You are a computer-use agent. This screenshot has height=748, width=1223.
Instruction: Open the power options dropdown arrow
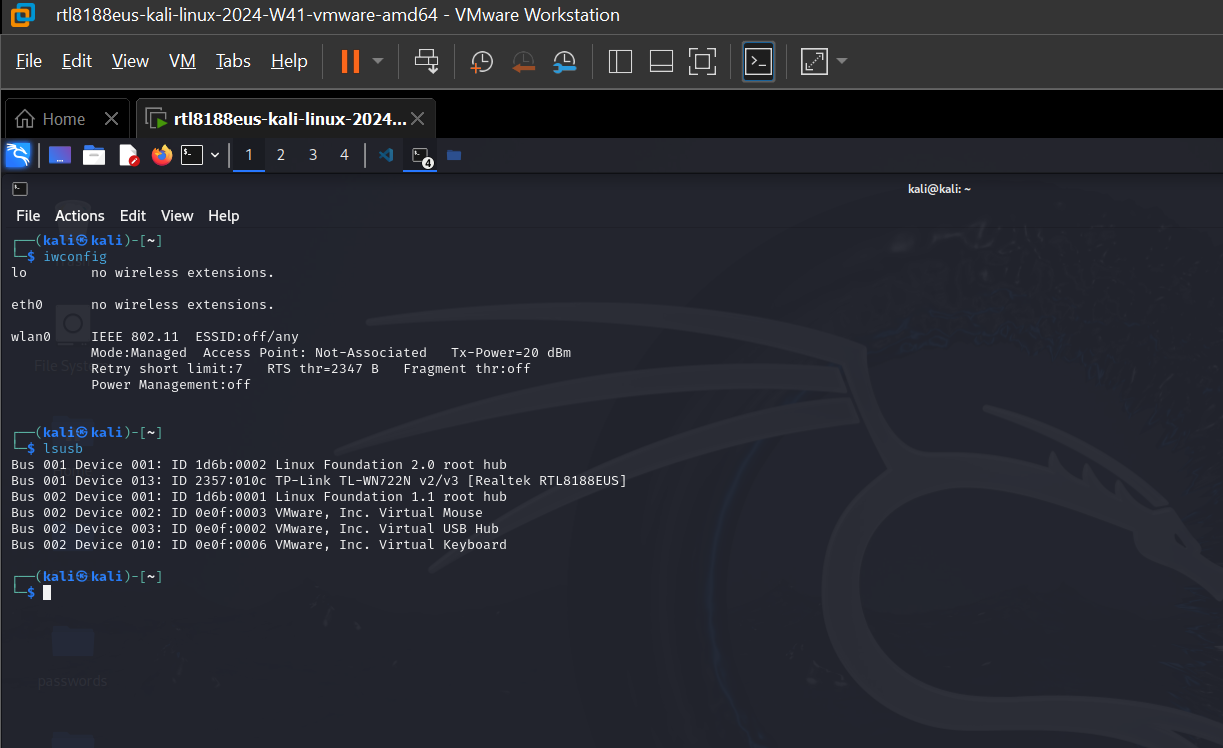(x=378, y=61)
